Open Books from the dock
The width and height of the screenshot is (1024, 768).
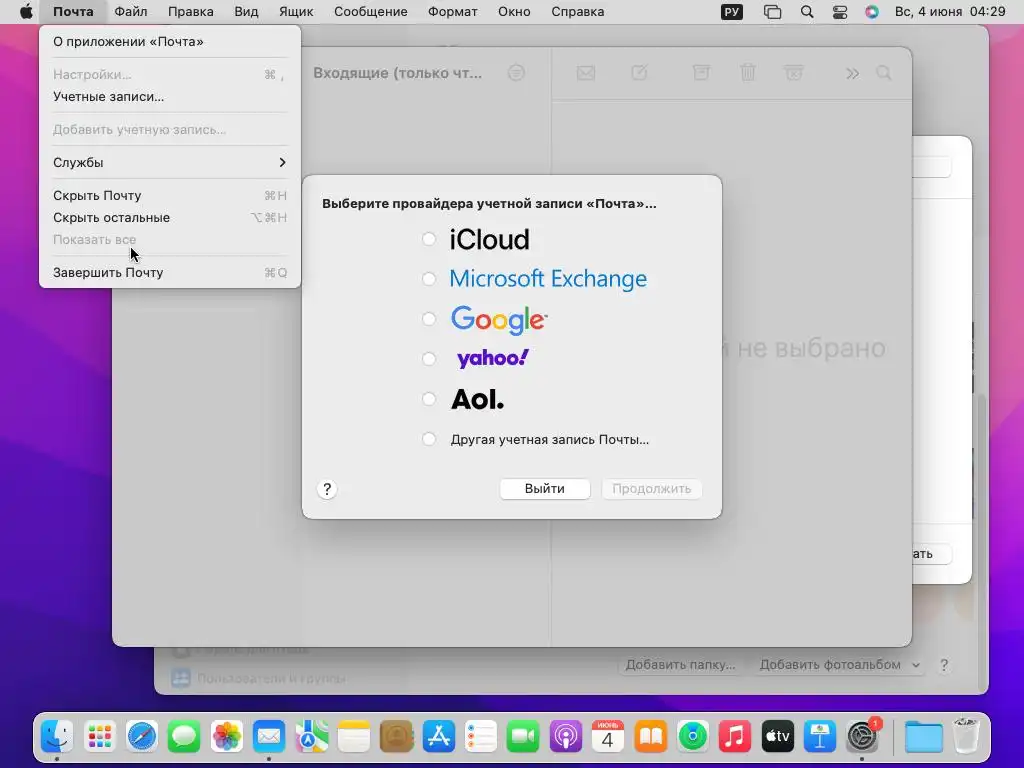click(650, 737)
